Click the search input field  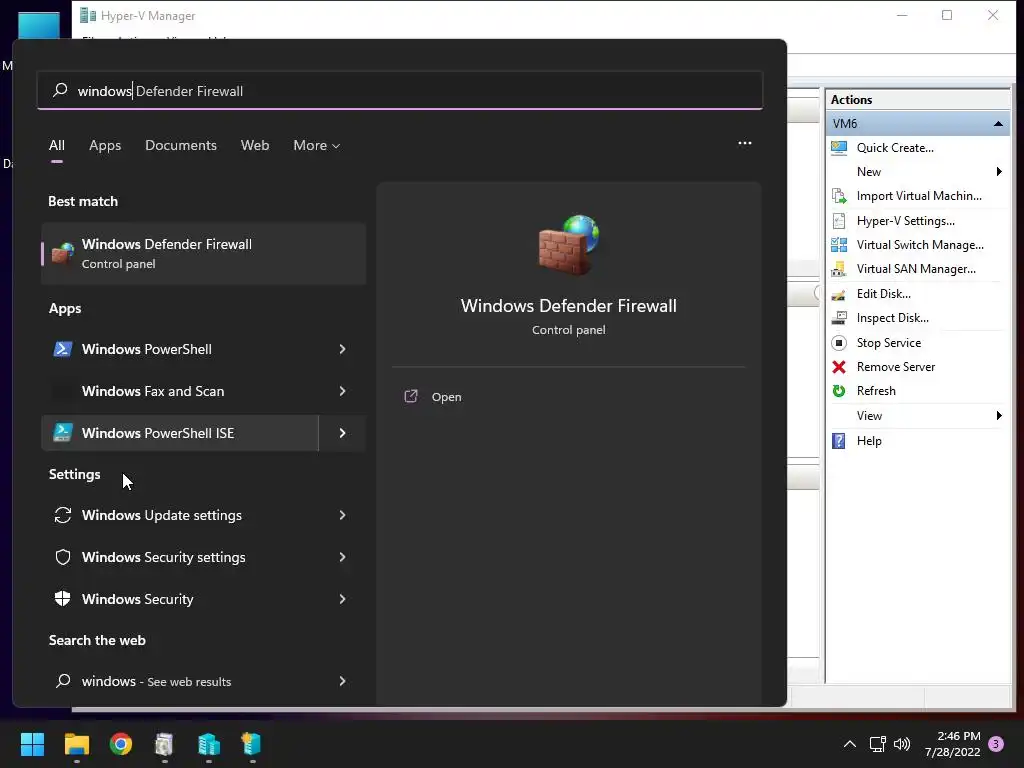[x=400, y=91]
